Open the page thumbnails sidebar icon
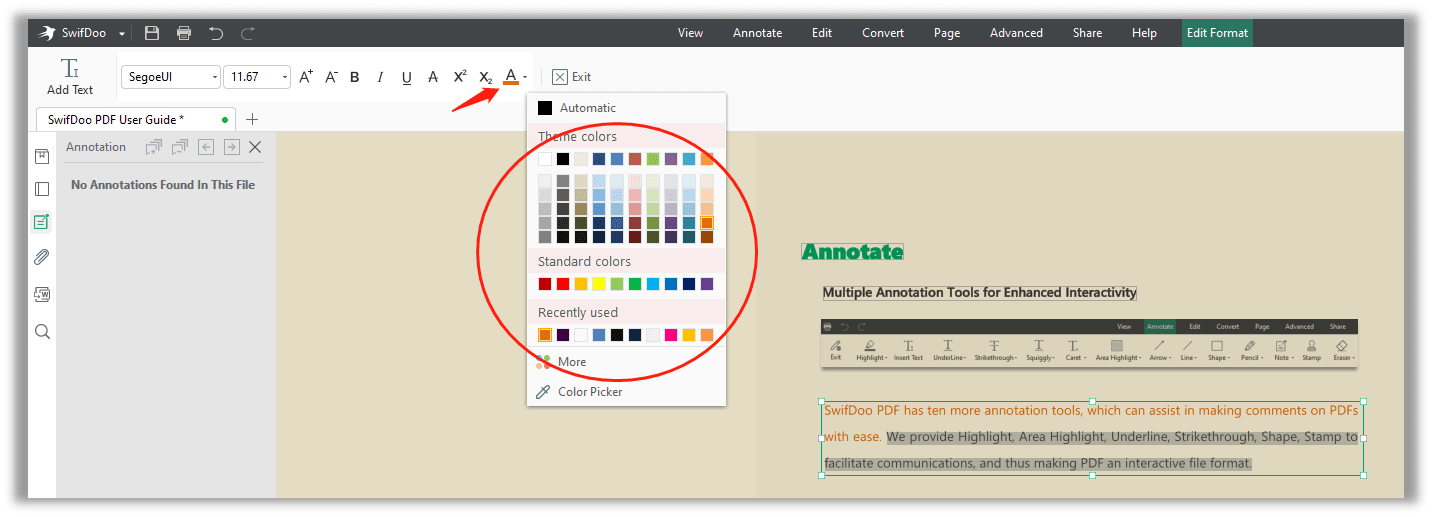Image resolution: width=1432 pixels, height=517 pixels. tap(42, 189)
